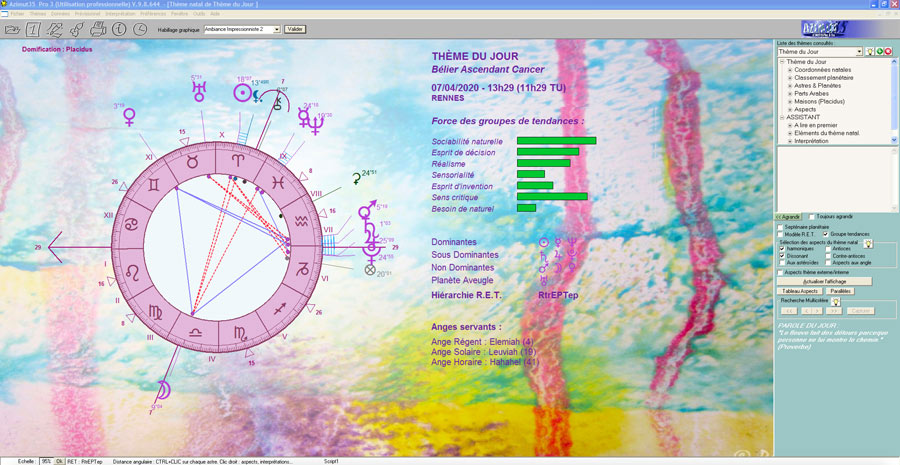Click the Echelle scale input field

(x=45, y=461)
